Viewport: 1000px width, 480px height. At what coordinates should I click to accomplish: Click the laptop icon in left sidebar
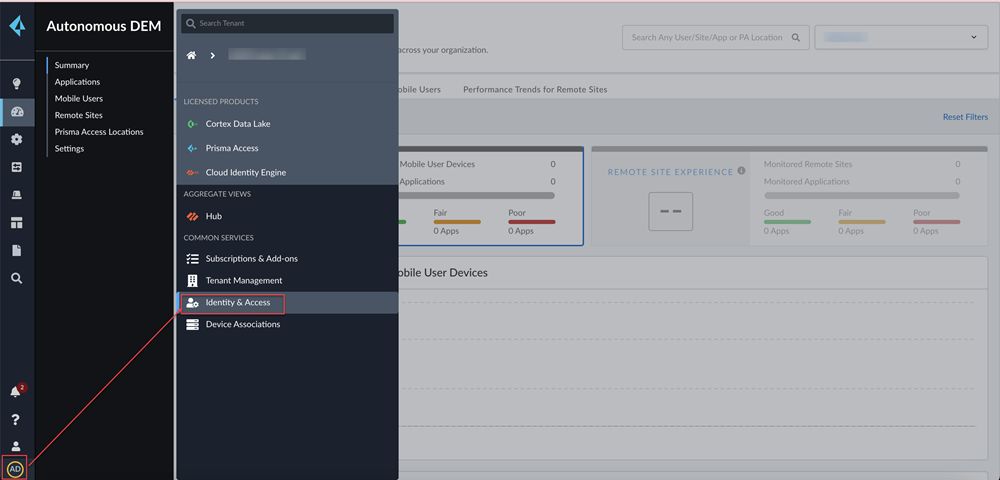[17, 195]
